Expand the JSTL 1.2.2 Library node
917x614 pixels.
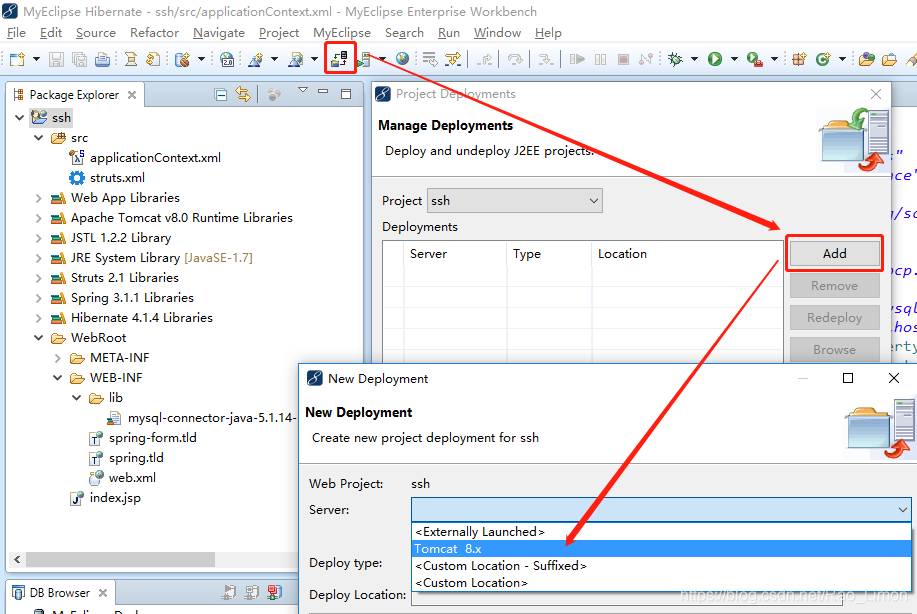click(x=39, y=238)
